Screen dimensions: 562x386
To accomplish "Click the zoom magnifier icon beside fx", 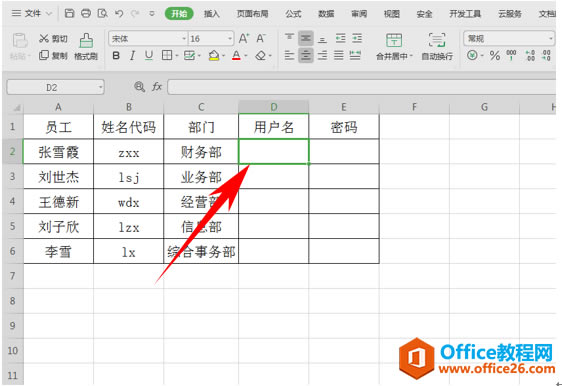I will click(139, 87).
